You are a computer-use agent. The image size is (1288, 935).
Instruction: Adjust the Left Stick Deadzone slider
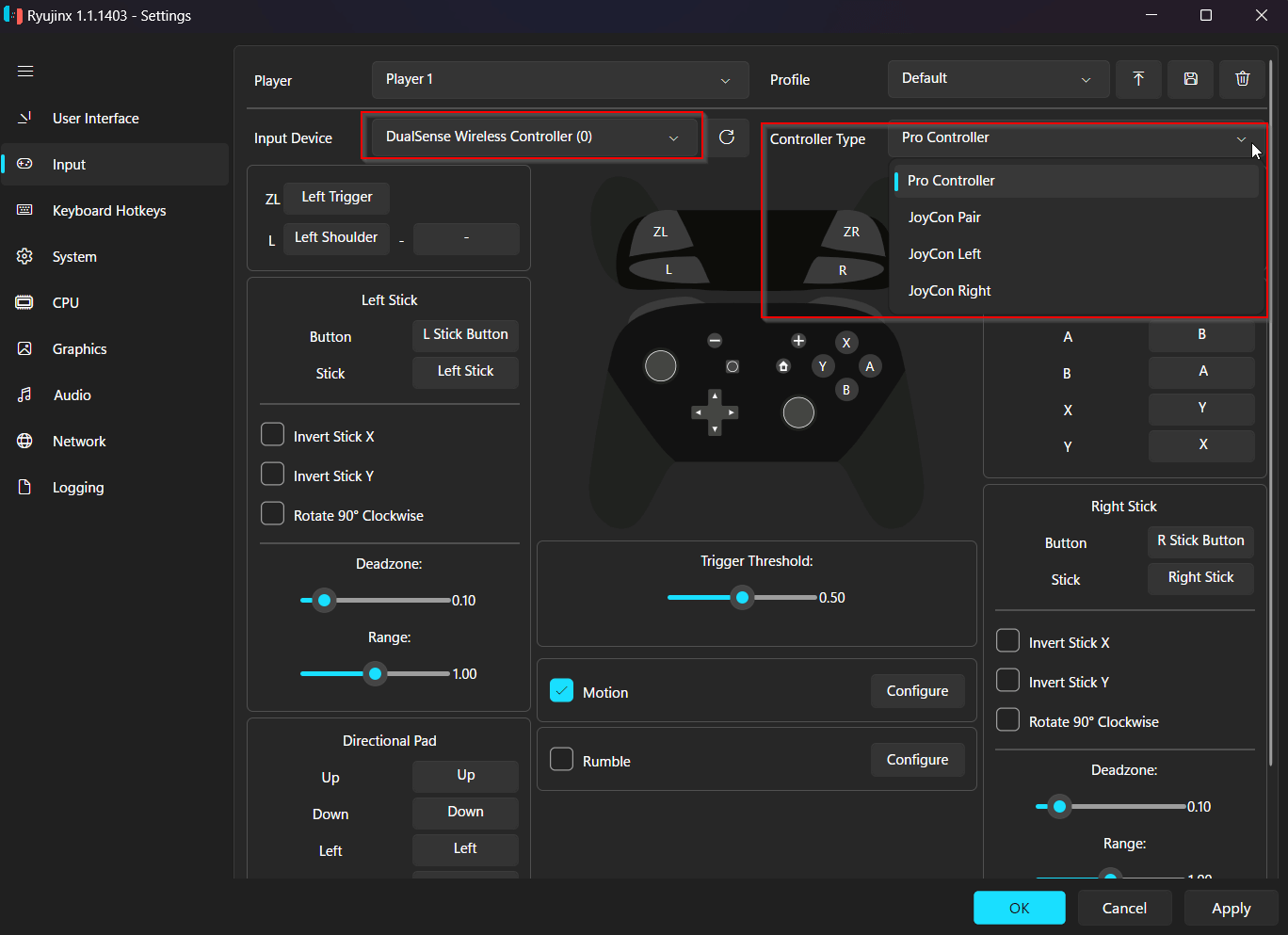click(375, 600)
